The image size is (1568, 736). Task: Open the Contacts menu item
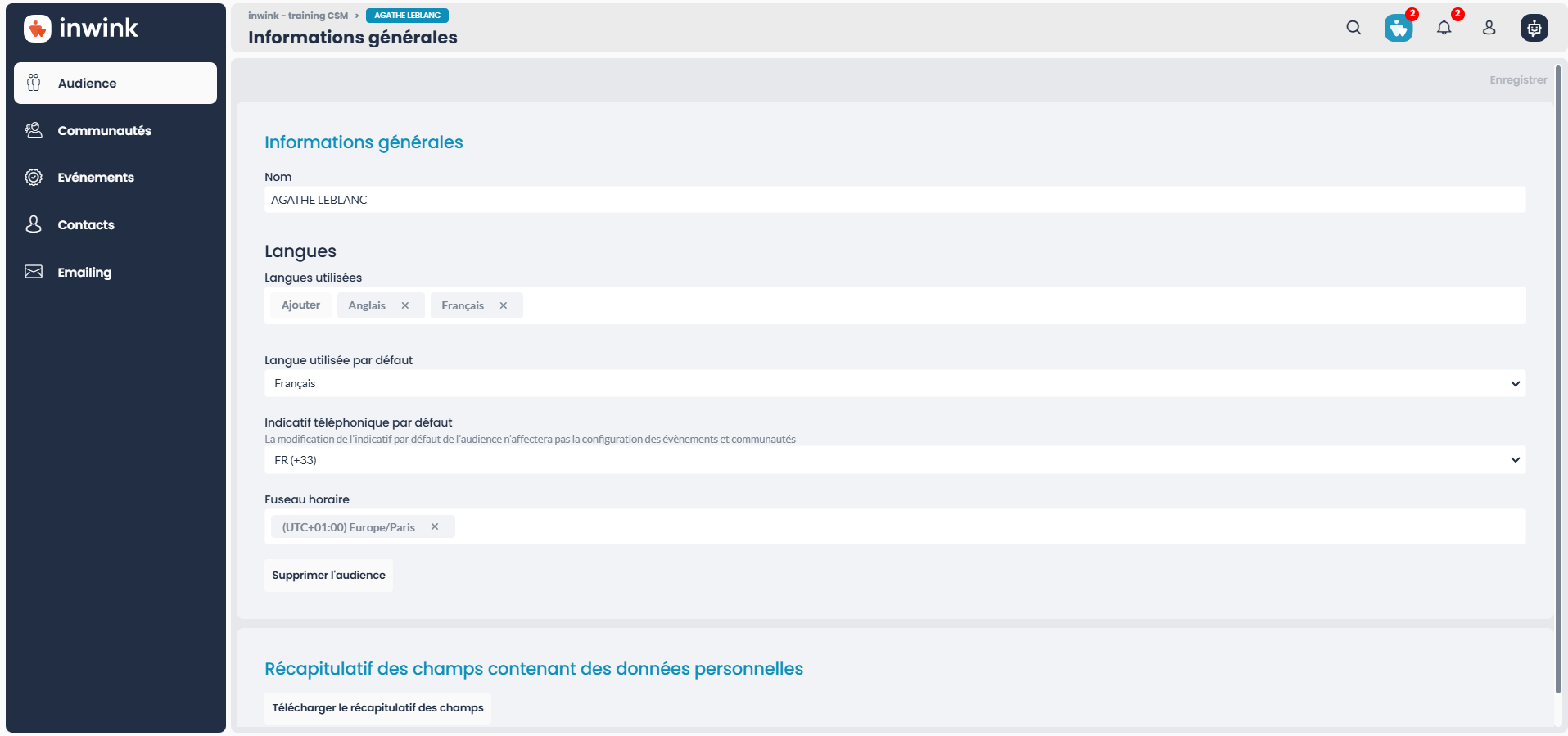tap(115, 224)
